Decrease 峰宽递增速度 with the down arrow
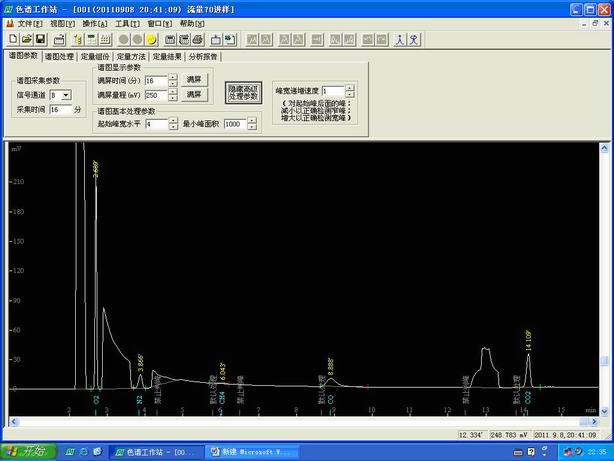 pos(350,94)
